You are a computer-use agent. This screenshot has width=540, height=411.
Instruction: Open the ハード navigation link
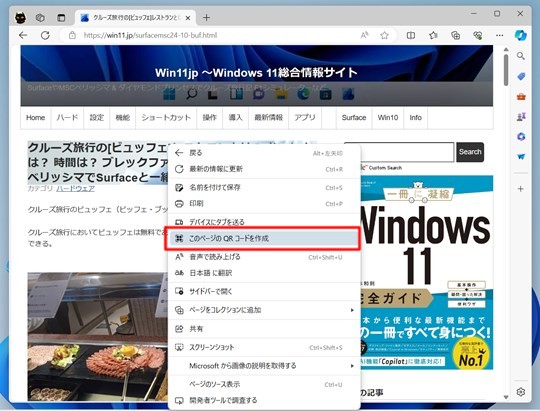point(67,118)
